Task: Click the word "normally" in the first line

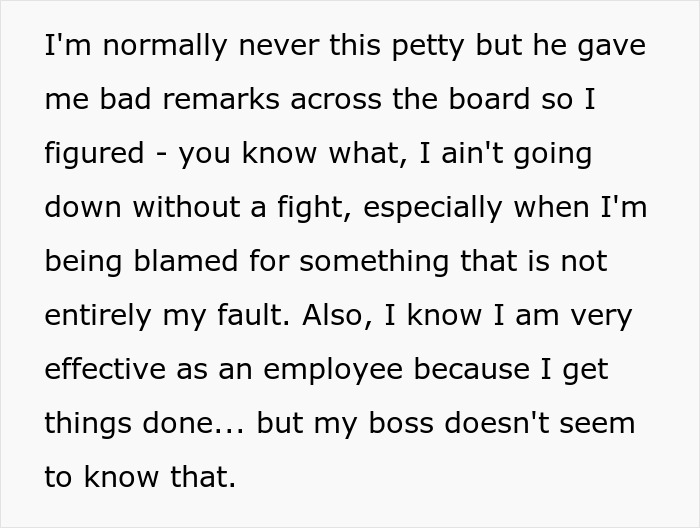Action: point(165,47)
